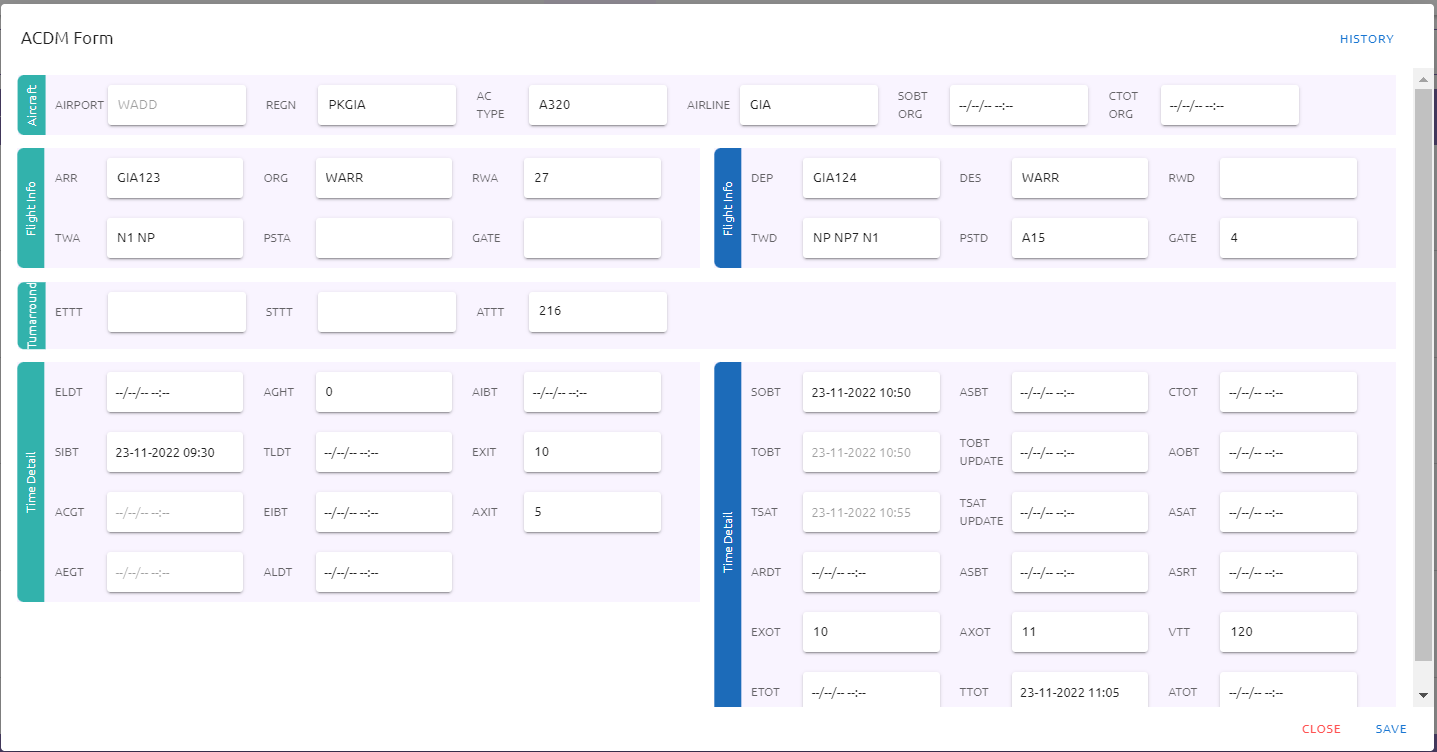Open the SOBT ORG date field
The height and width of the screenshot is (752, 1437).
click(x=1018, y=104)
